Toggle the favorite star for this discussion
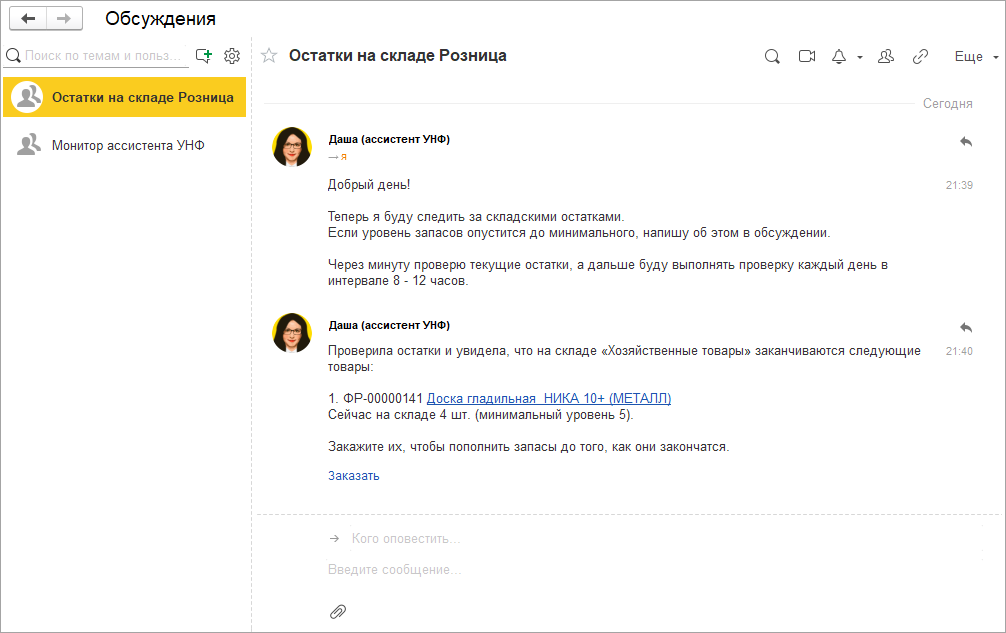The height and width of the screenshot is (633, 1006). (x=269, y=56)
